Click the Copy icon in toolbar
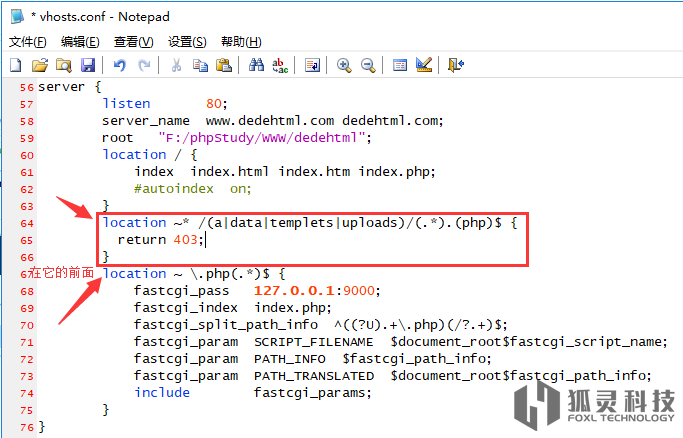683x438 pixels. point(200,65)
